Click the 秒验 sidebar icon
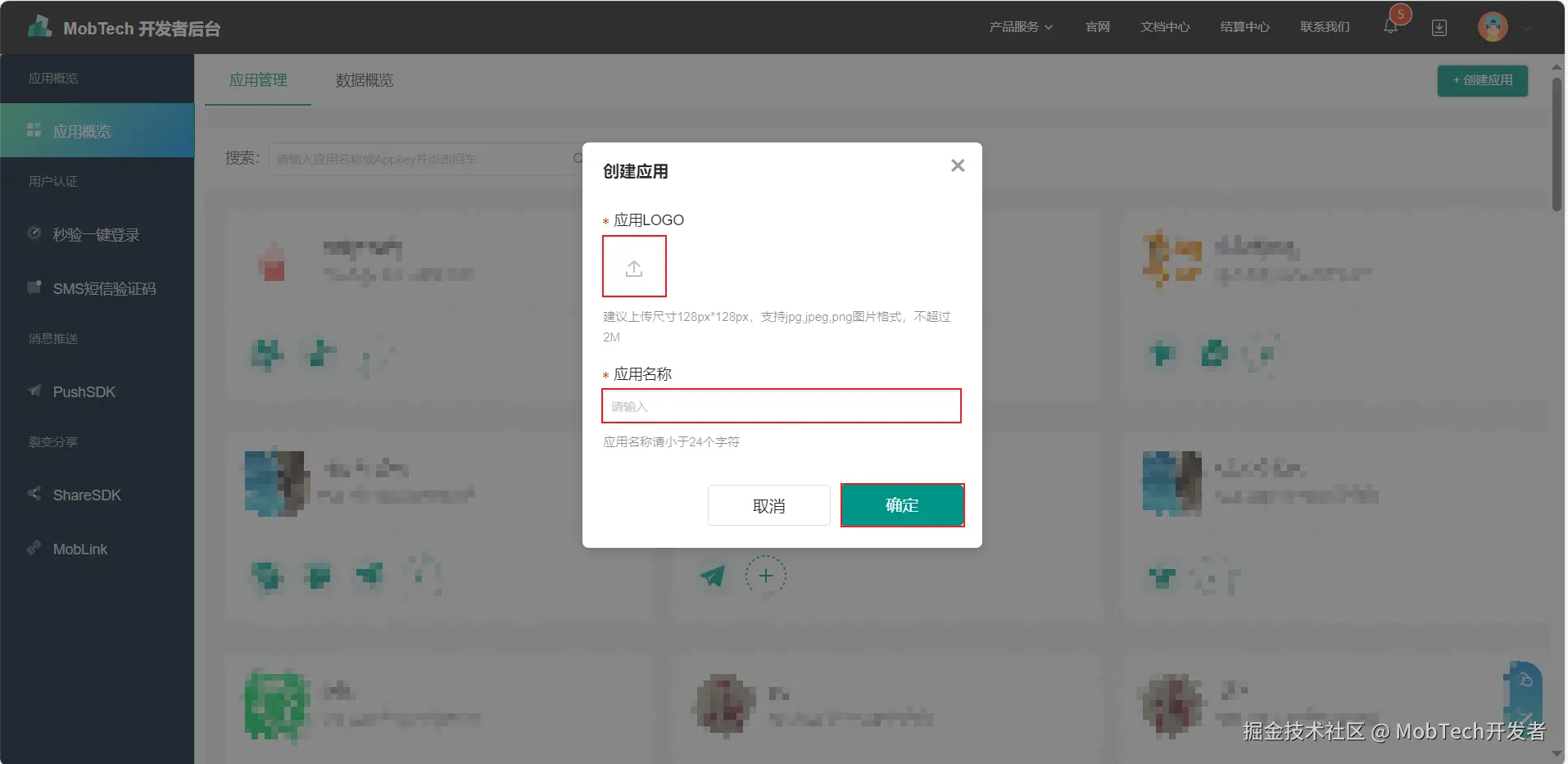The width and height of the screenshot is (1568, 764). tap(34, 233)
